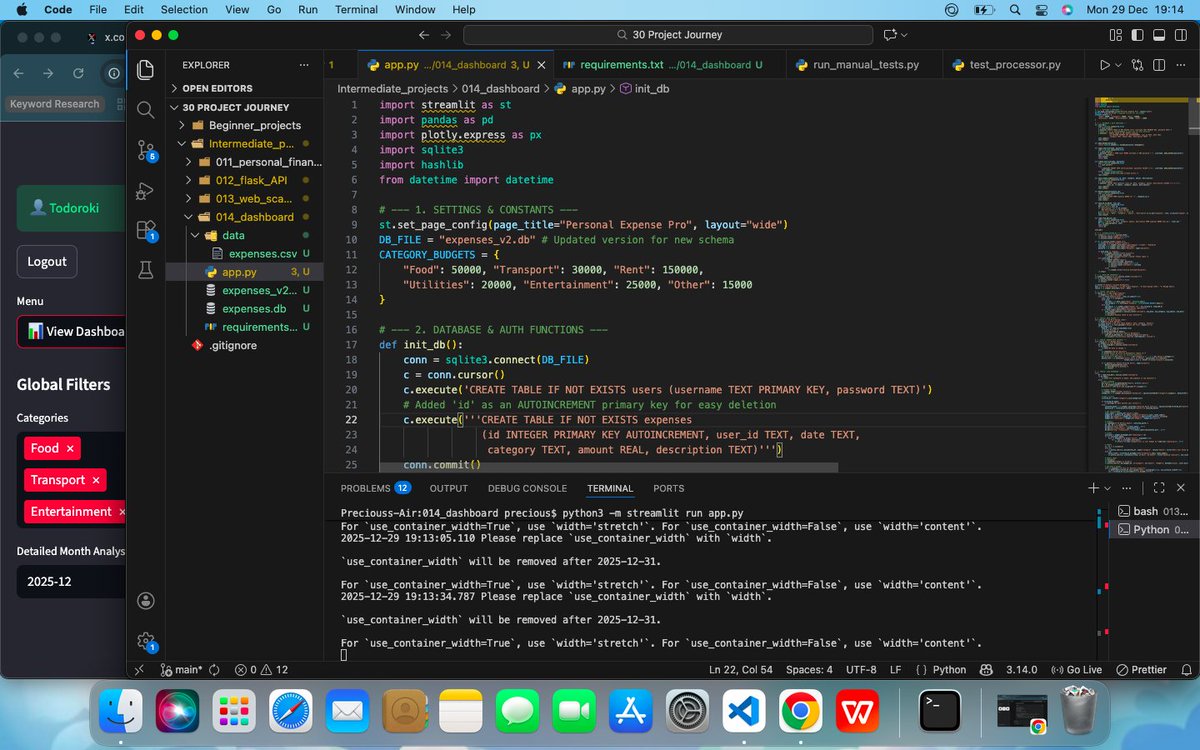Click the compare changes icon in editor toolbar
Image resolution: width=1200 pixels, height=750 pixels.
click(x=1139, y=65)
